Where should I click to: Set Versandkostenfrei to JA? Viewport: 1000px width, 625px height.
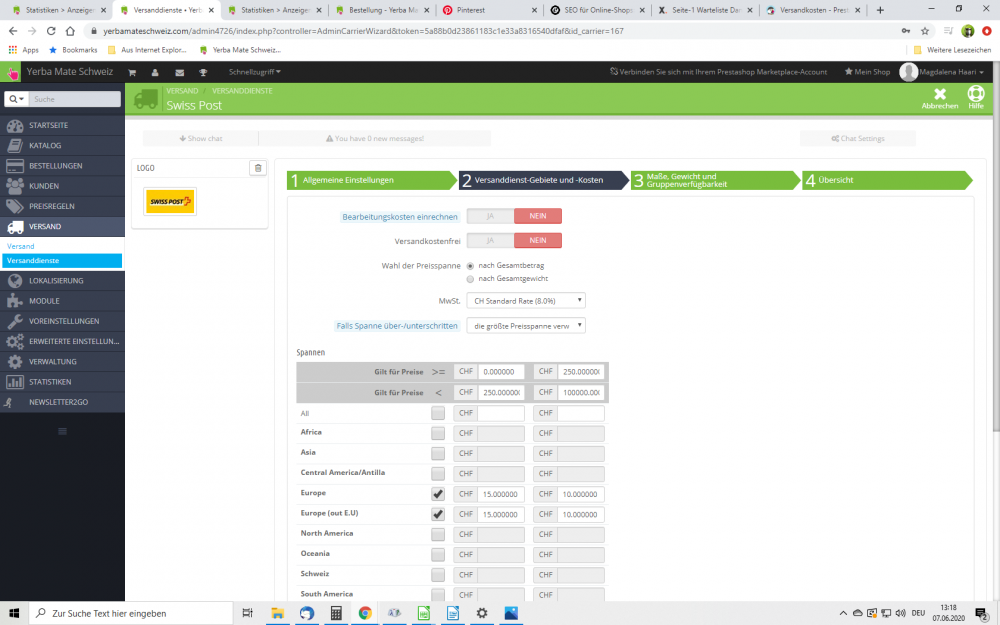pos(490,240)
